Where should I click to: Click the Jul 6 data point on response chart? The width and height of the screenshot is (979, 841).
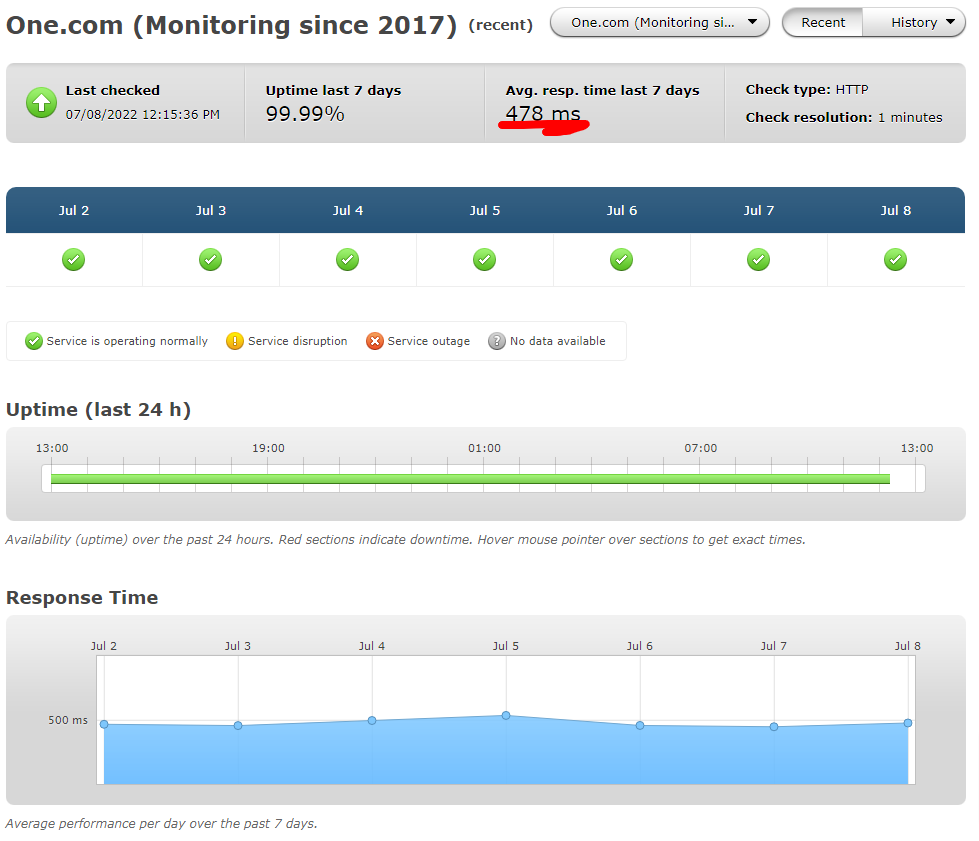click(x=640, y=725)
